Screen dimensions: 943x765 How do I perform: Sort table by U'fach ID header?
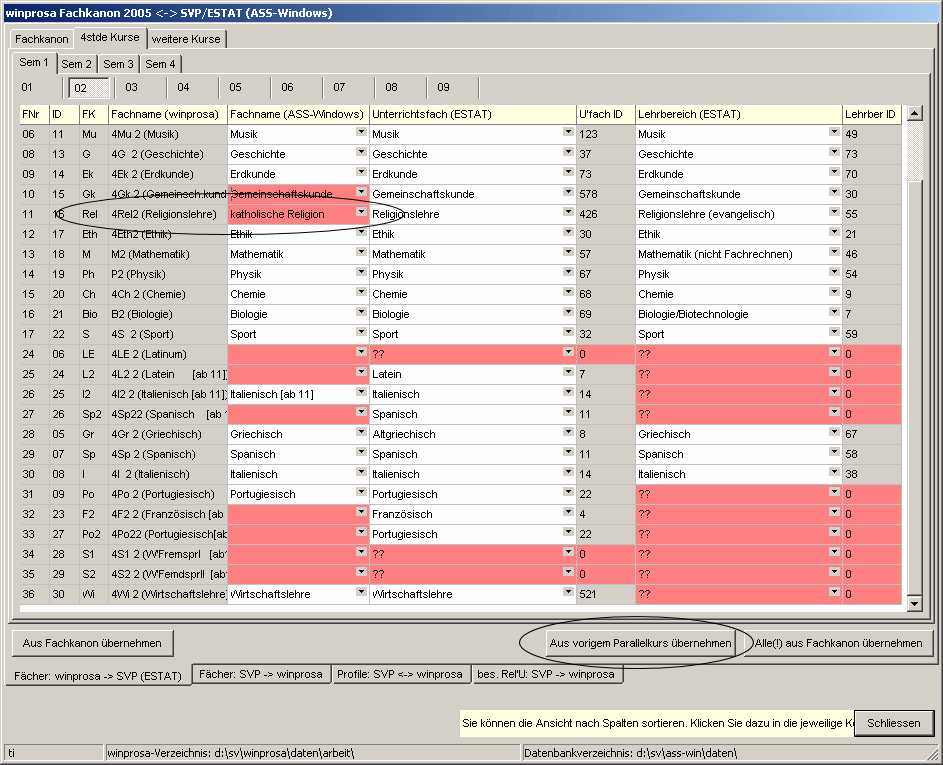coord(604,114)
